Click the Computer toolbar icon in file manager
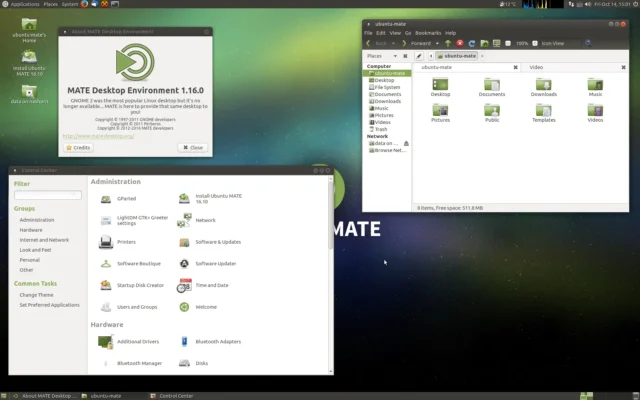This screenshot has height=400, width=640. pyautogui.click(x=496, y=43)
